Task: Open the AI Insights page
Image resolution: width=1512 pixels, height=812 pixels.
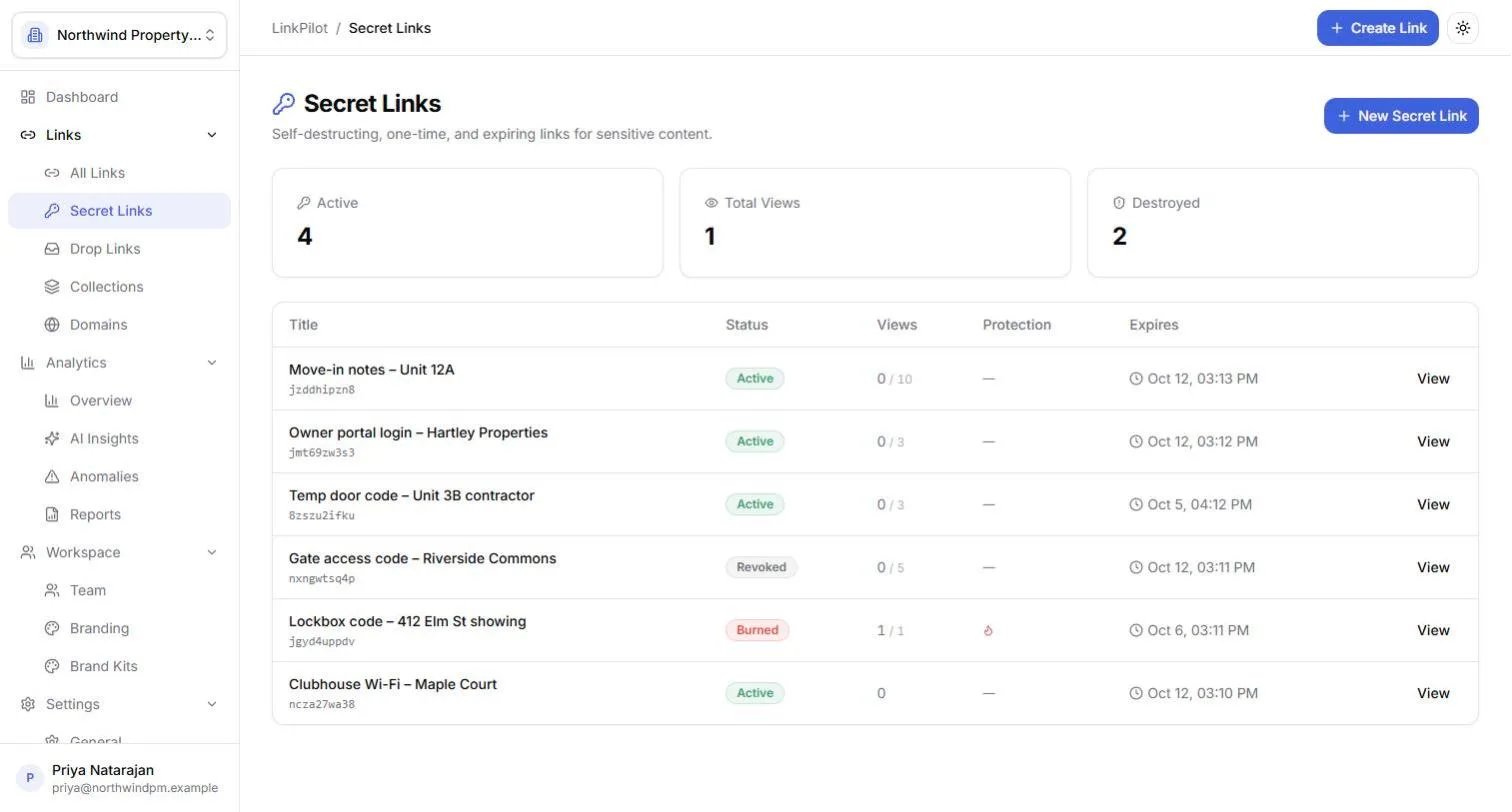Action: [x=119, y=439]
